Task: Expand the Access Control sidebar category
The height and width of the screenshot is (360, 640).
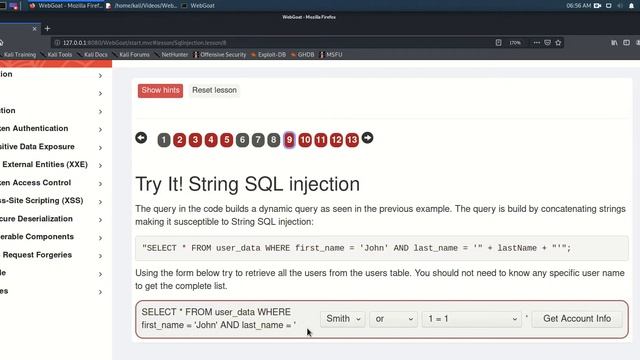Action: point(51,183)
